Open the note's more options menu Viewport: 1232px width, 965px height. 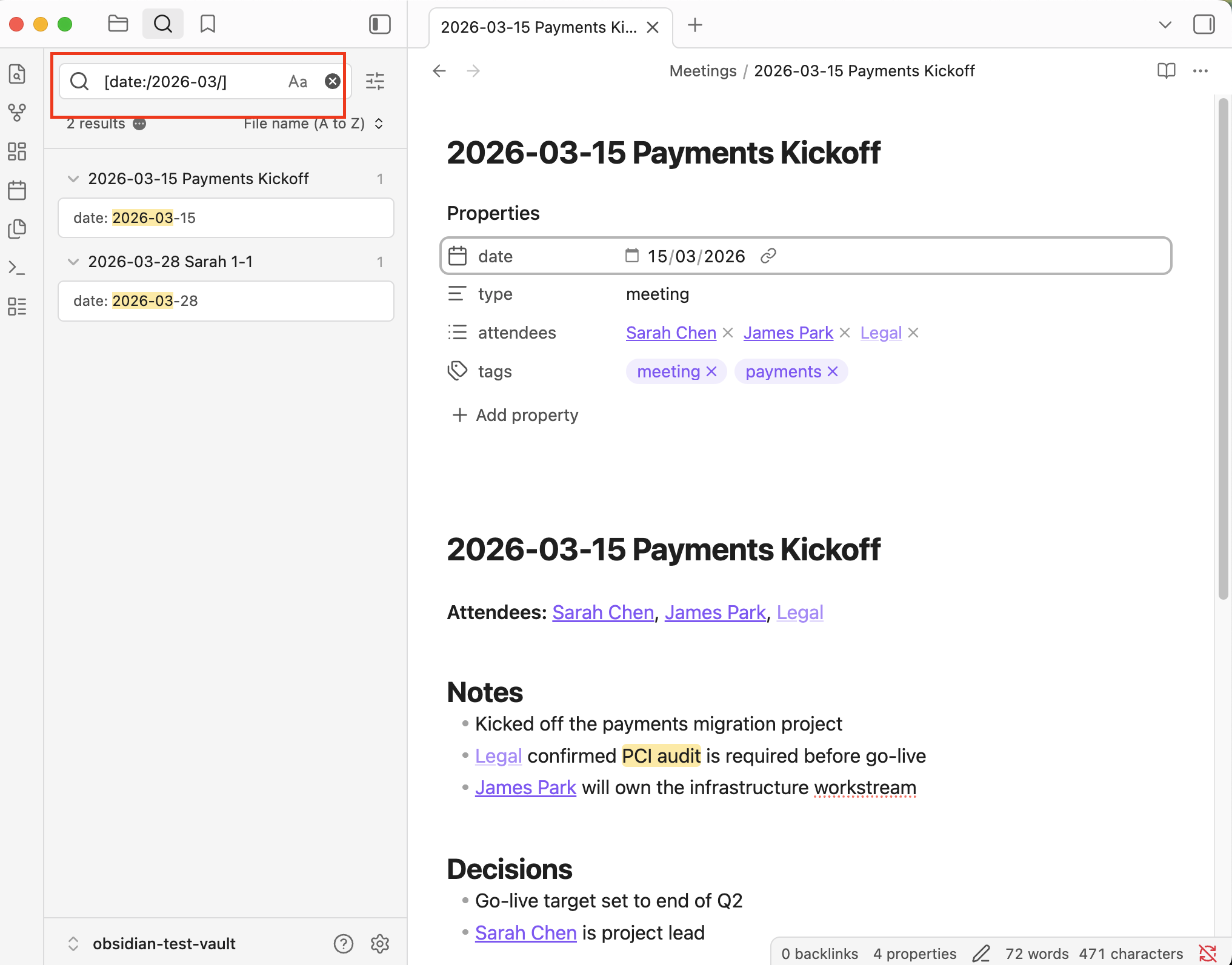pyautogui.click(x=1200, y=71)
